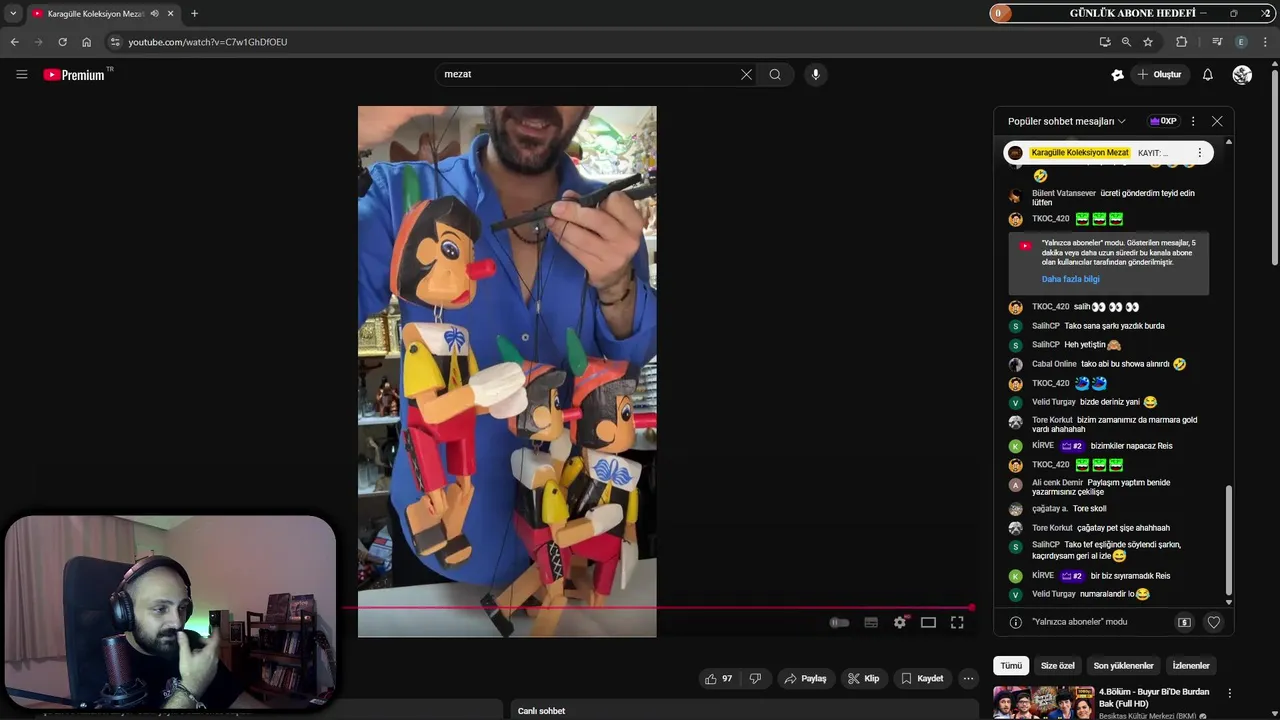Click the video frame showing puppets
Image resolution: width=1280 pixels, height=720 pixels.
[x=507, y=370]
